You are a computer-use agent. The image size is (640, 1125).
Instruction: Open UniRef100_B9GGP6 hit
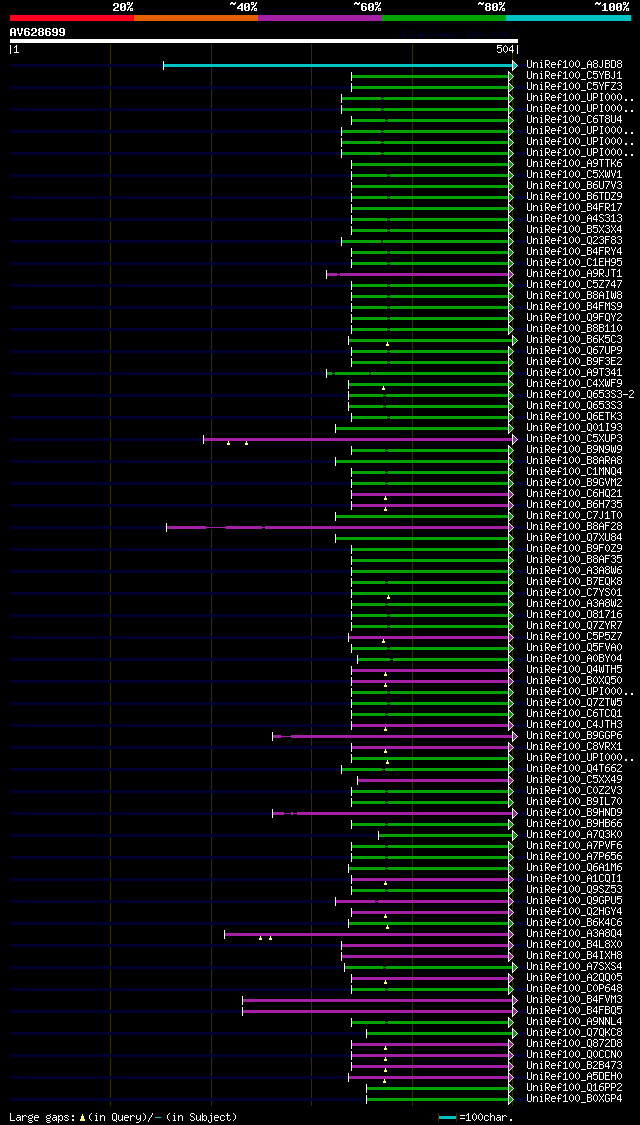pyautogui.click(x=574, y=735)
